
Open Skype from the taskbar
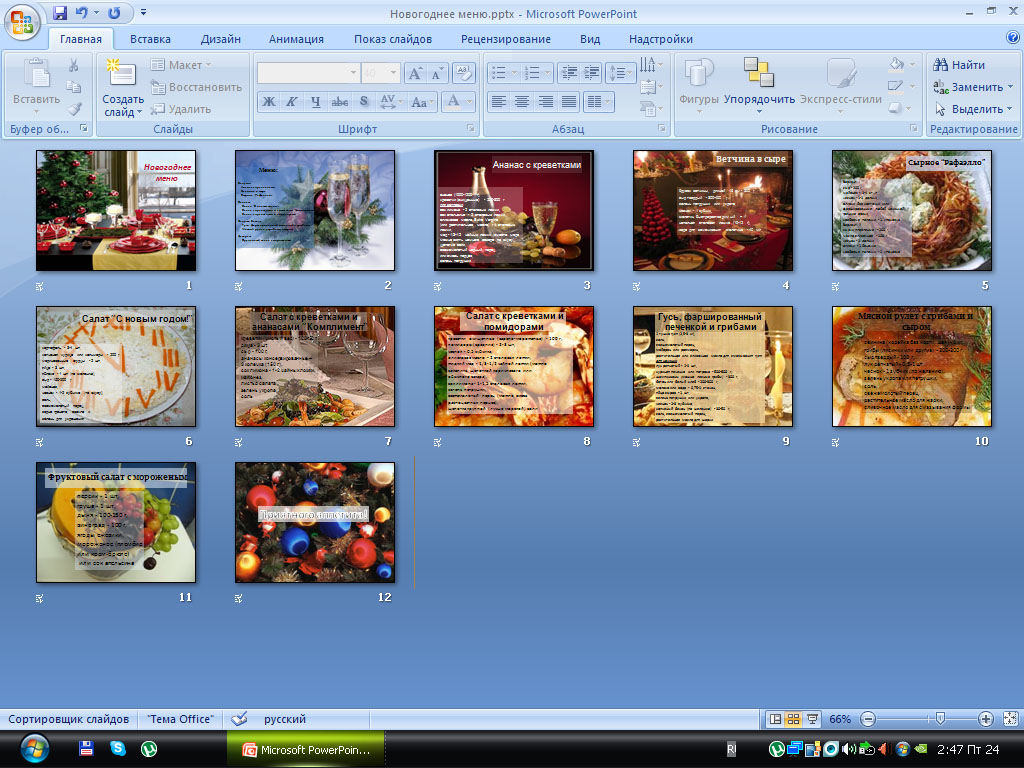click(x=118, y=748)
